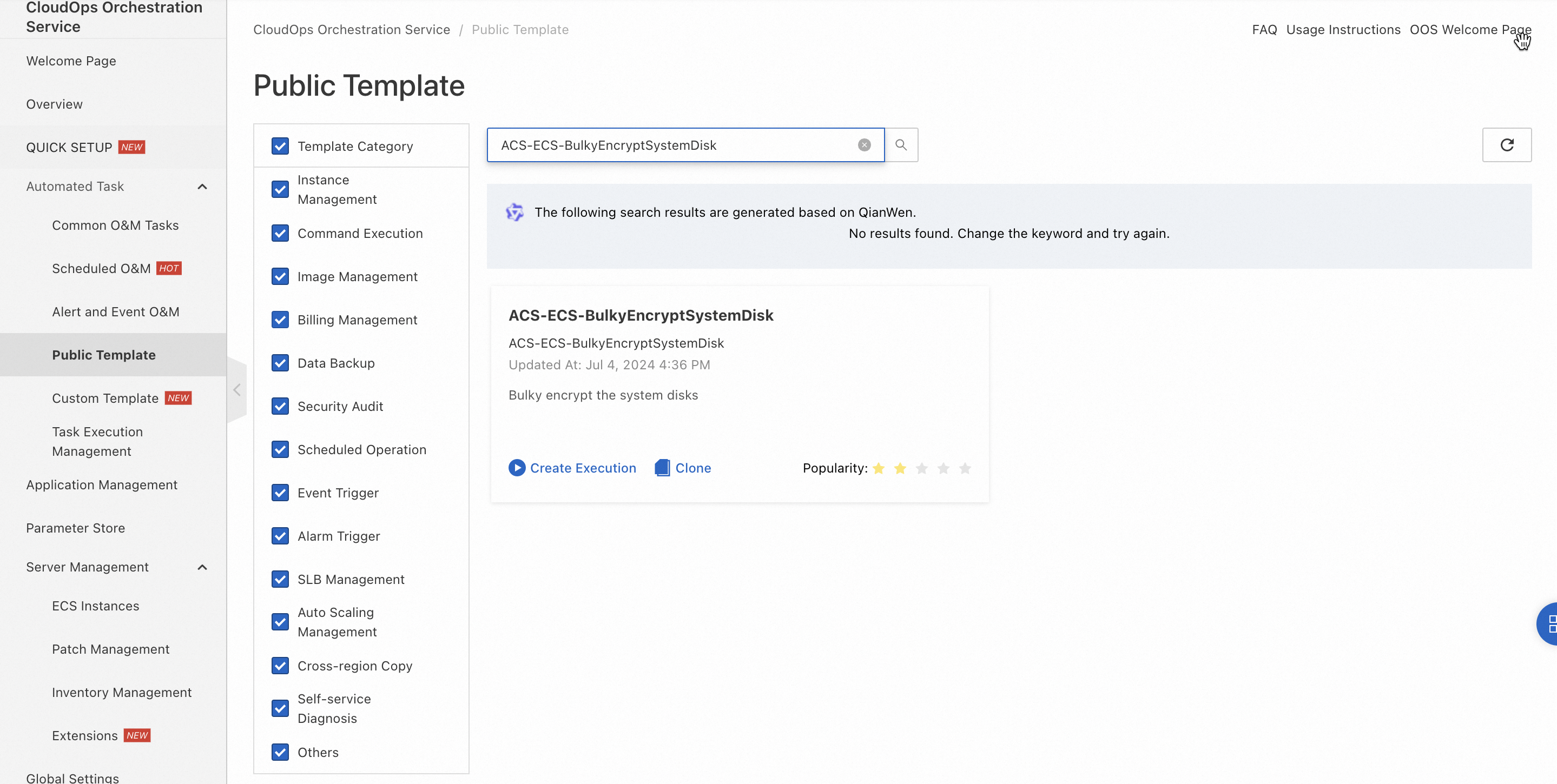1557x784 pixels.
Task: Open the Usage Instructions link
Action: (1342, 30)
